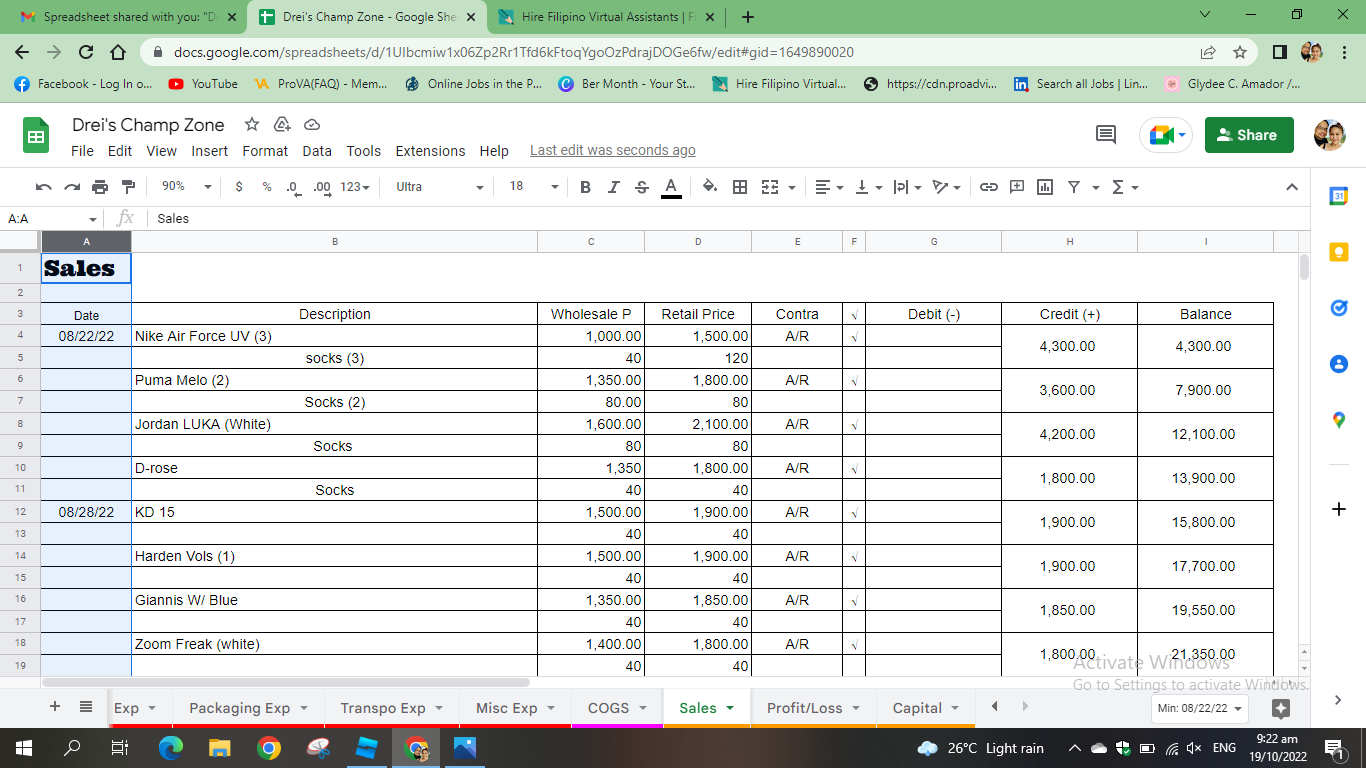The height and width of the screenshot is (768, 1366).
Task: Open the Format menu
Action: (x=265, y=151)
